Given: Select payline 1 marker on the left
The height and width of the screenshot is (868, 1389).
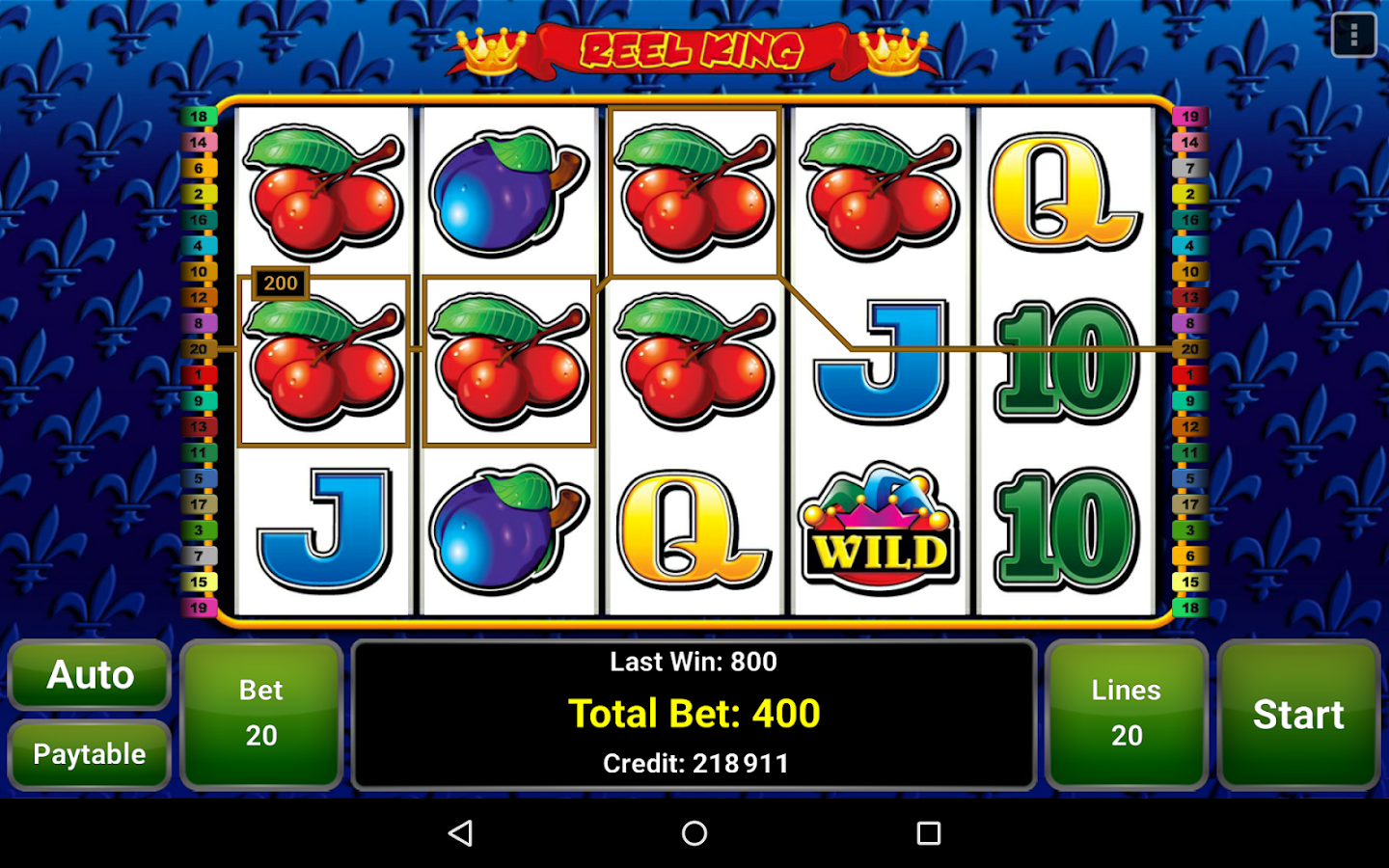Looking at the screenshot, I should point(199,375).
